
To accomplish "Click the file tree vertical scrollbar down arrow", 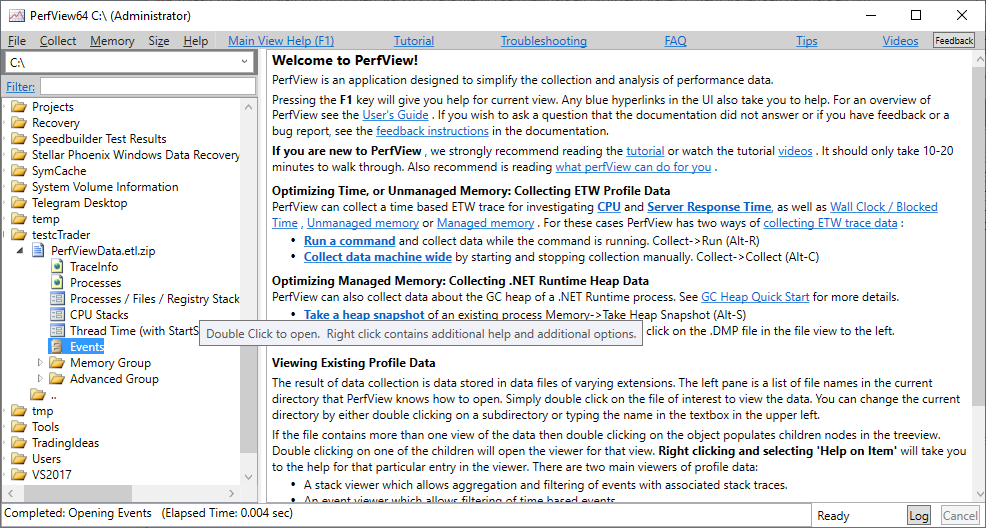I will pyautogui.click(x=248, y=478).
